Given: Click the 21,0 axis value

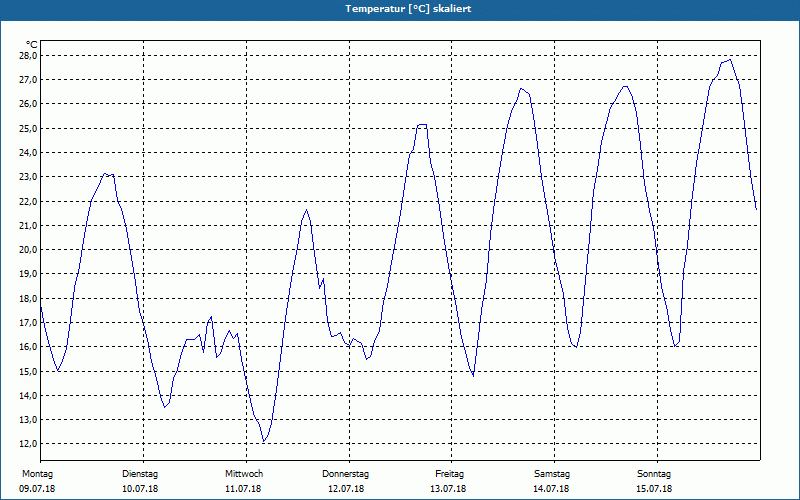Looking at the screenshot, I should (29, 225).
